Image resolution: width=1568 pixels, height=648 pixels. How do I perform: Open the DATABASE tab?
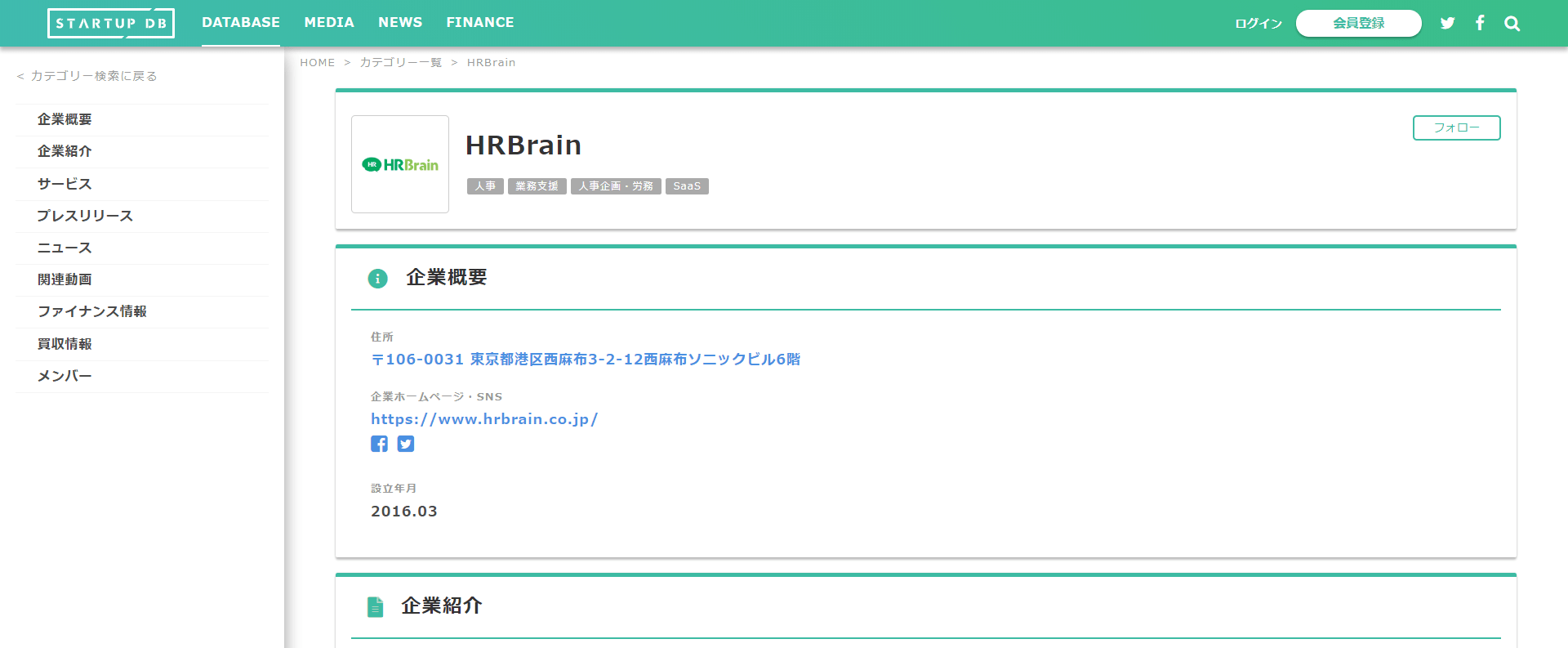coord(241,23)
